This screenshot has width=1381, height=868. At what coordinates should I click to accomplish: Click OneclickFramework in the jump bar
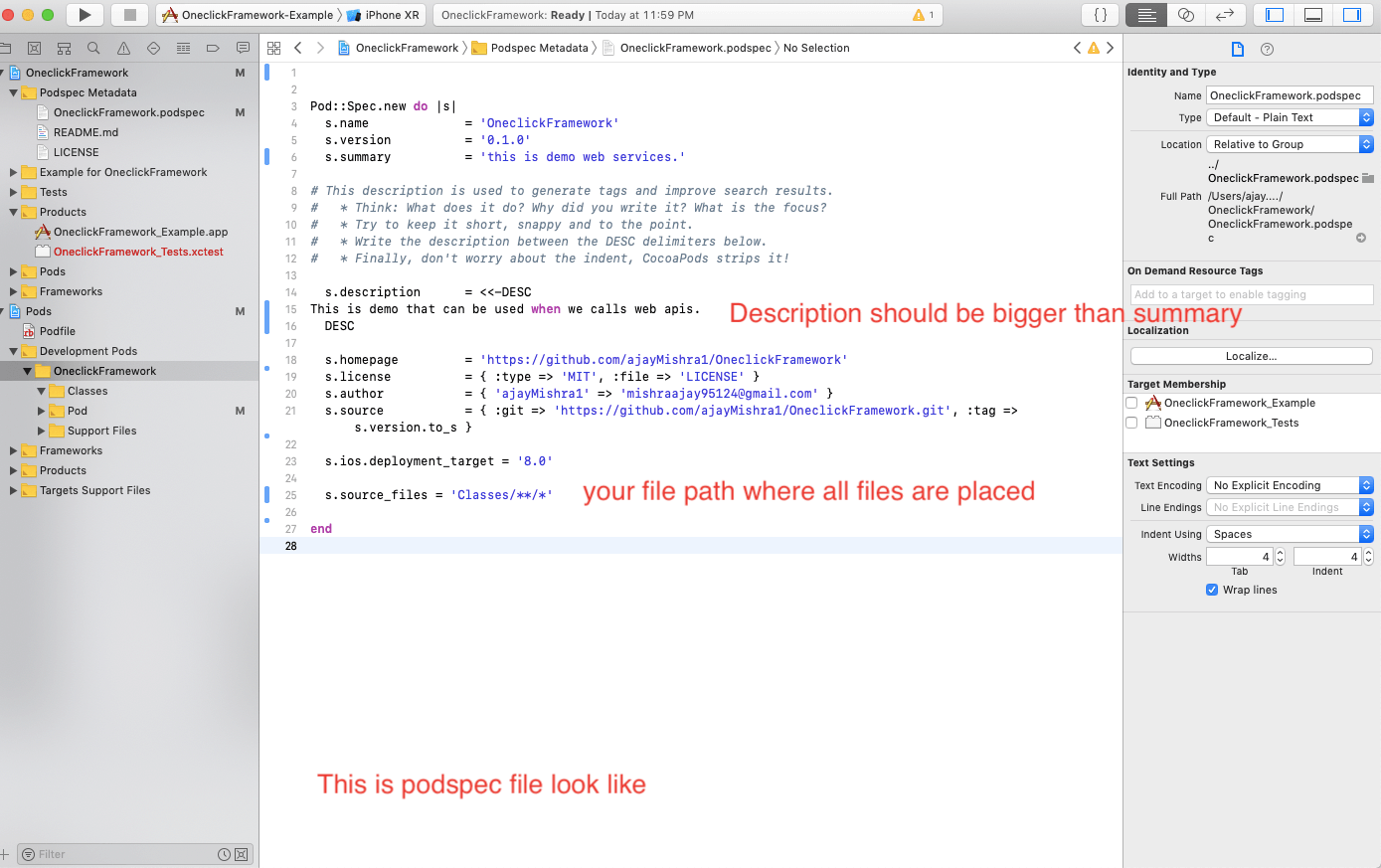(399, 48)
